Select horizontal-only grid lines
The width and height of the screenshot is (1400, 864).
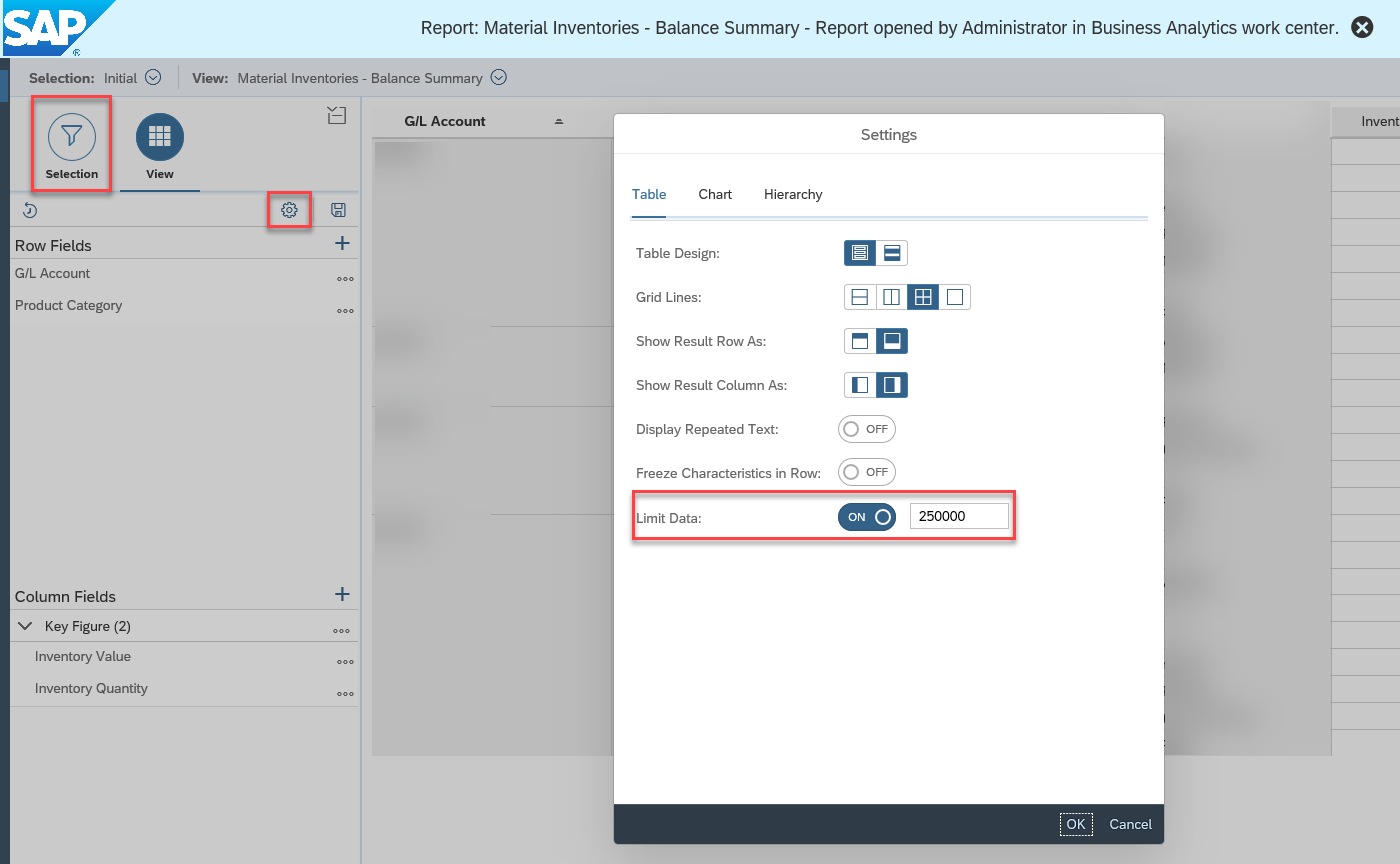(x=860, y=297)
